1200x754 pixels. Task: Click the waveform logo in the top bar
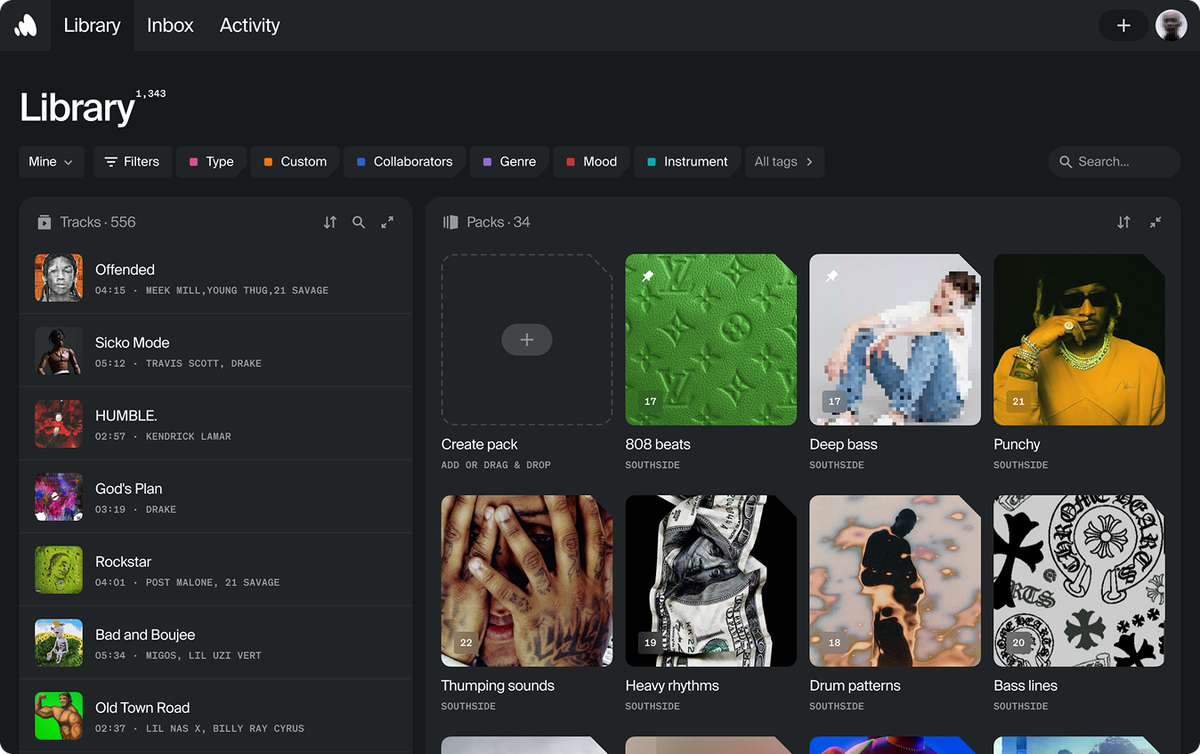click(x=23, y=24)
